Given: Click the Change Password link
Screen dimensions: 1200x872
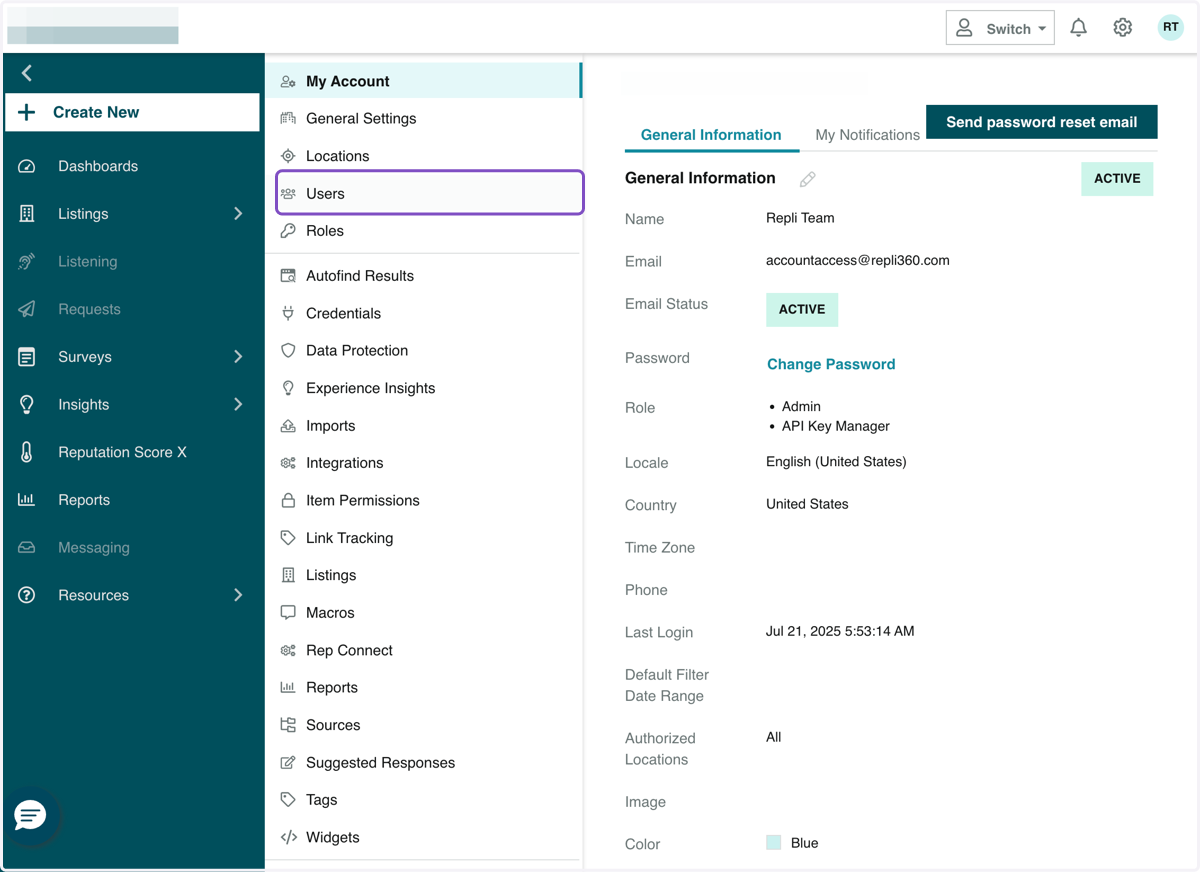Looking at the screenshot, I should click(x=831, y=365).
